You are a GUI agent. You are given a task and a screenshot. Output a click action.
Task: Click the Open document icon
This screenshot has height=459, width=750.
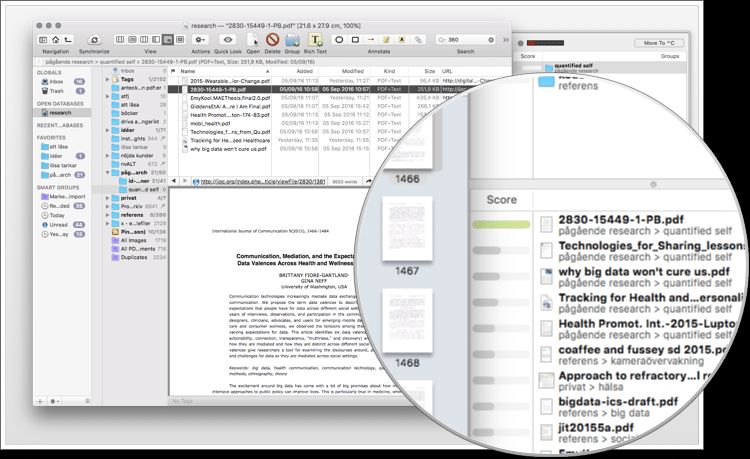click(x=252, y=39)
